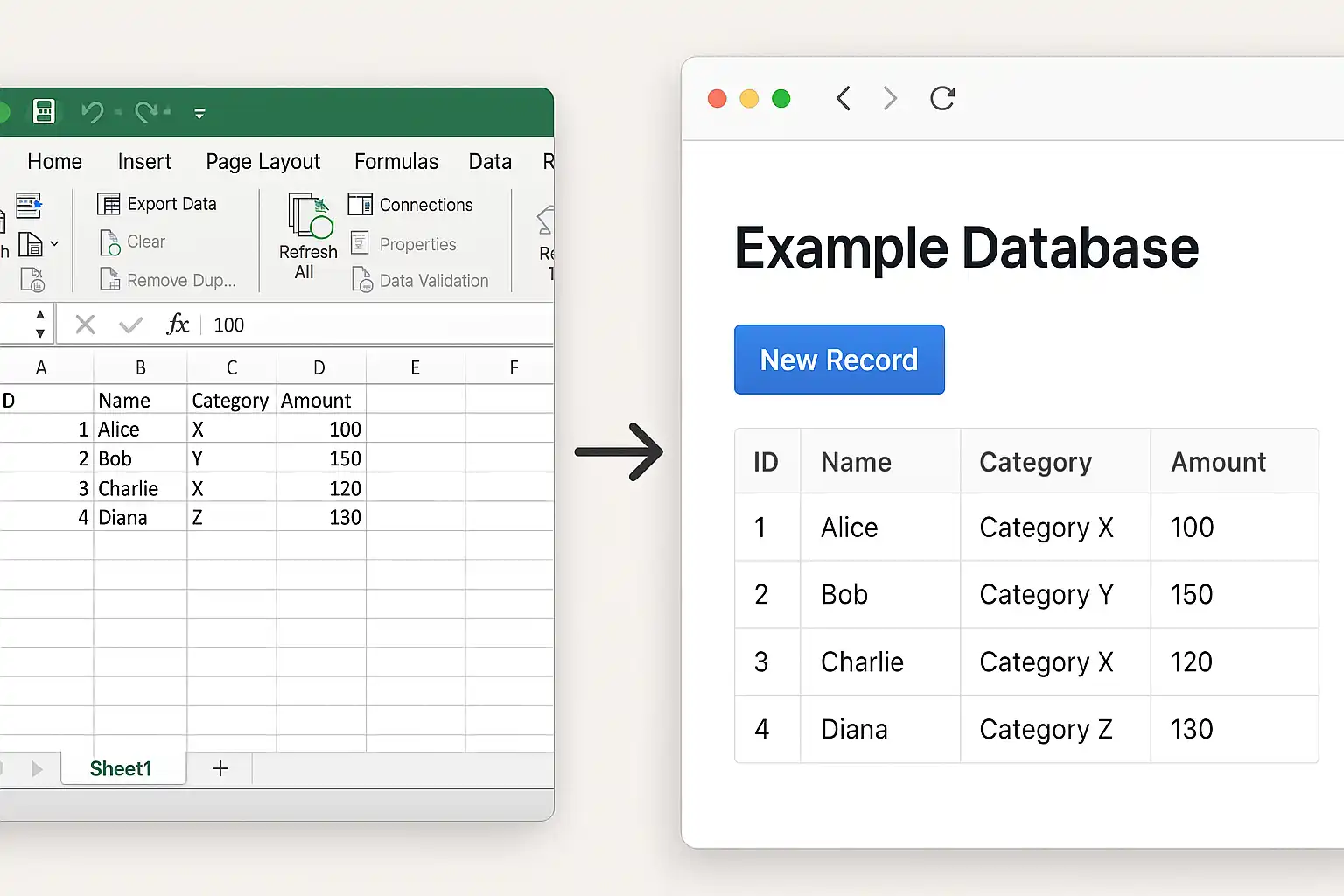Select the Sheet1 tab
This screenshot has height=896, width=1344.
click(x=122, y=768)
